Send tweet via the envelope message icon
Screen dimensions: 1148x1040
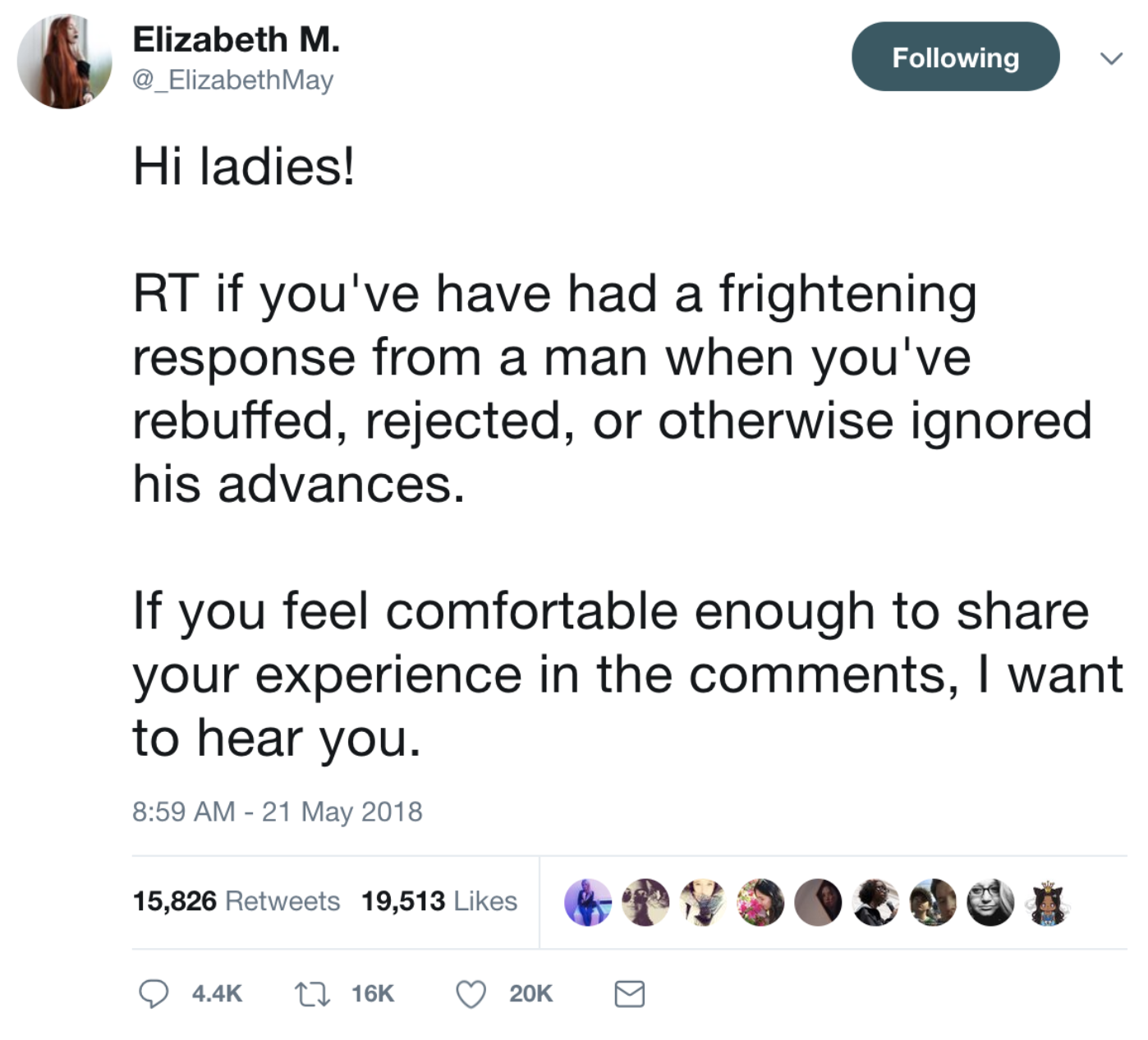tap(630, 994)
